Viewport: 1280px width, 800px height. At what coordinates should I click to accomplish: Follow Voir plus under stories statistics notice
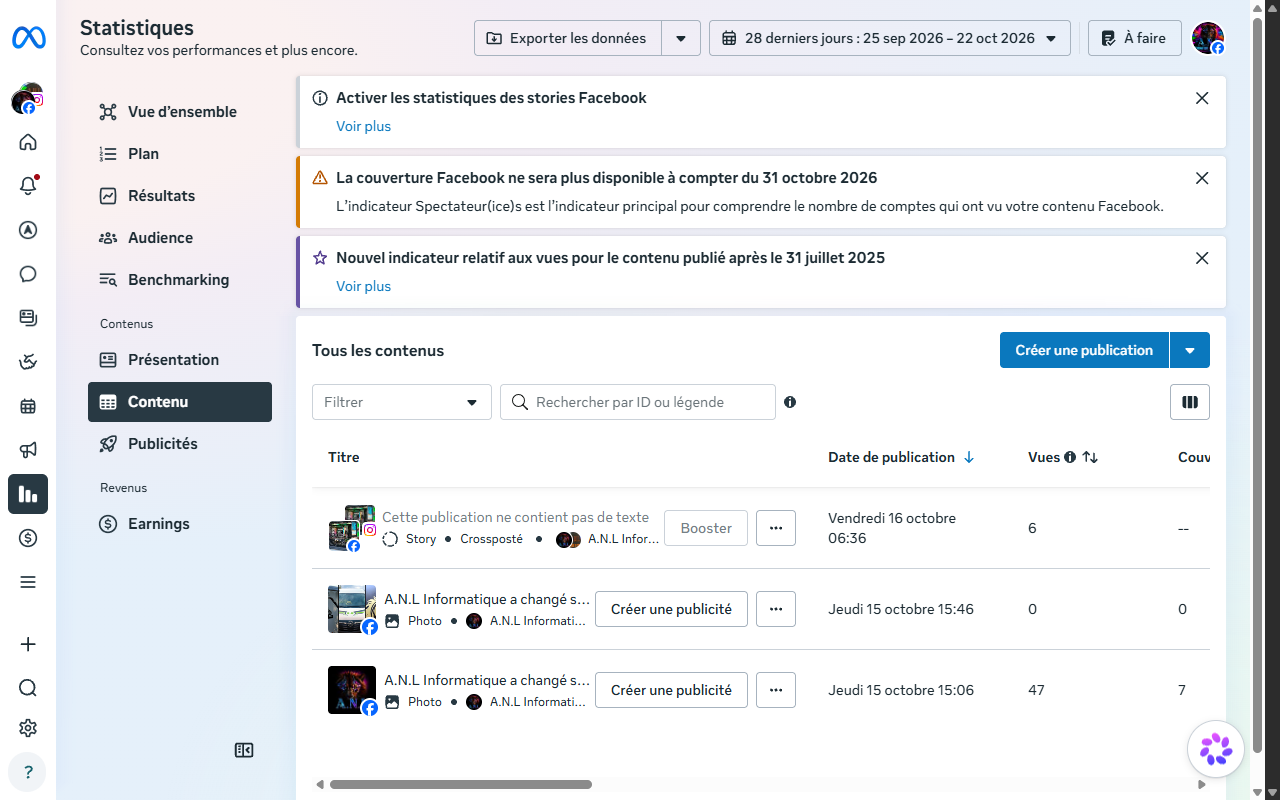363,126
